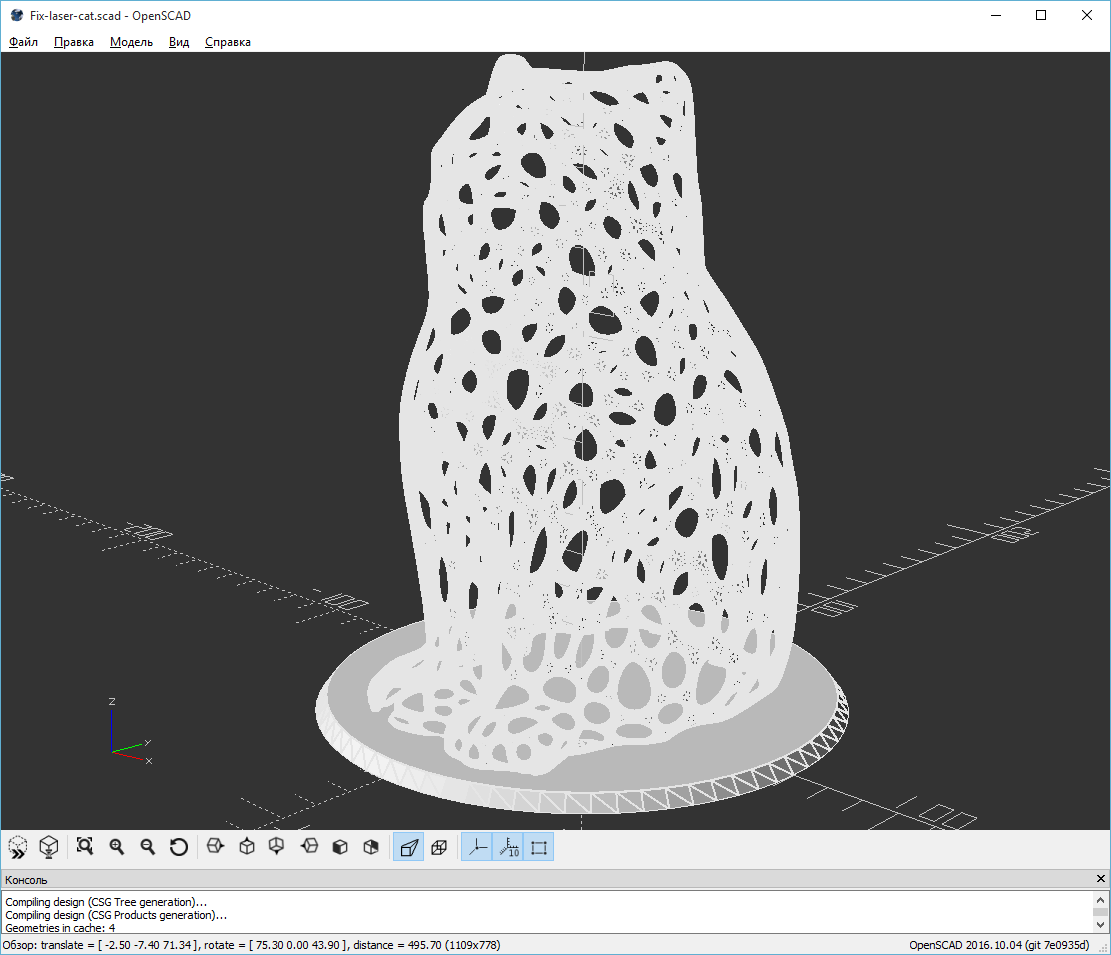Click the View All zoom icon
Screen dimensions: 1111x955
click(85, 847)
